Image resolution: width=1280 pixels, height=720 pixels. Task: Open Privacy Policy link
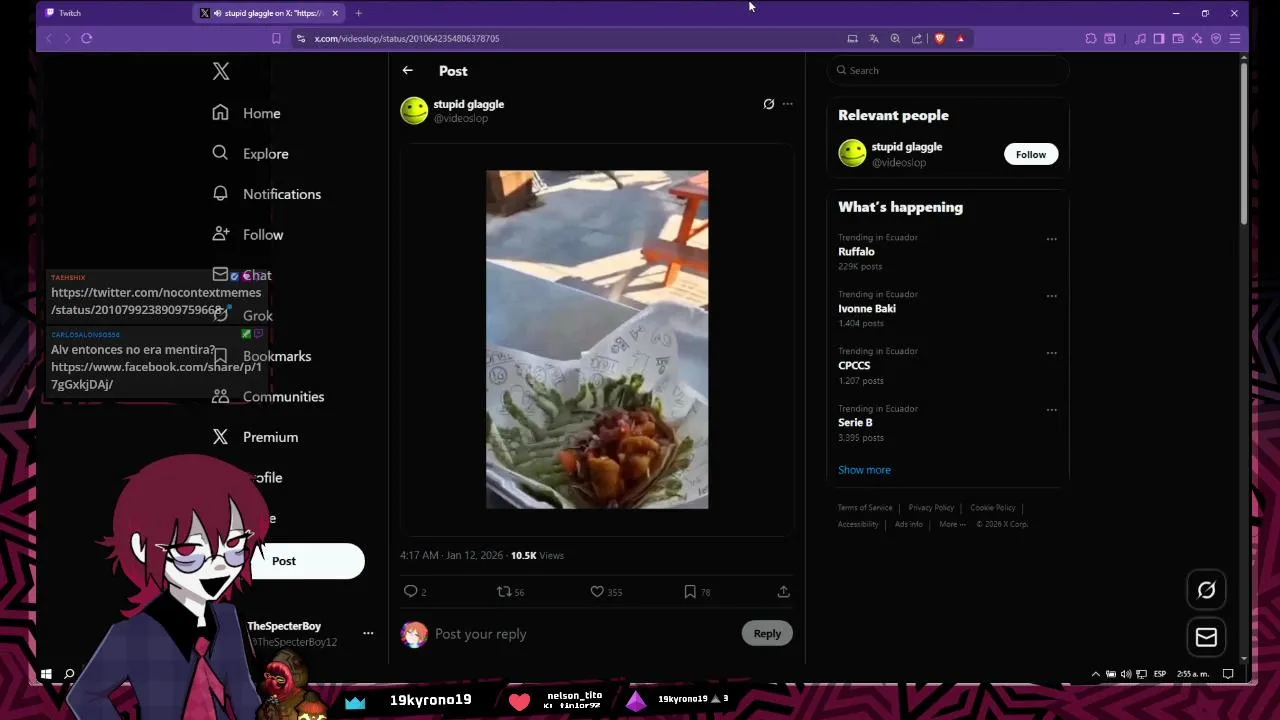931,508
